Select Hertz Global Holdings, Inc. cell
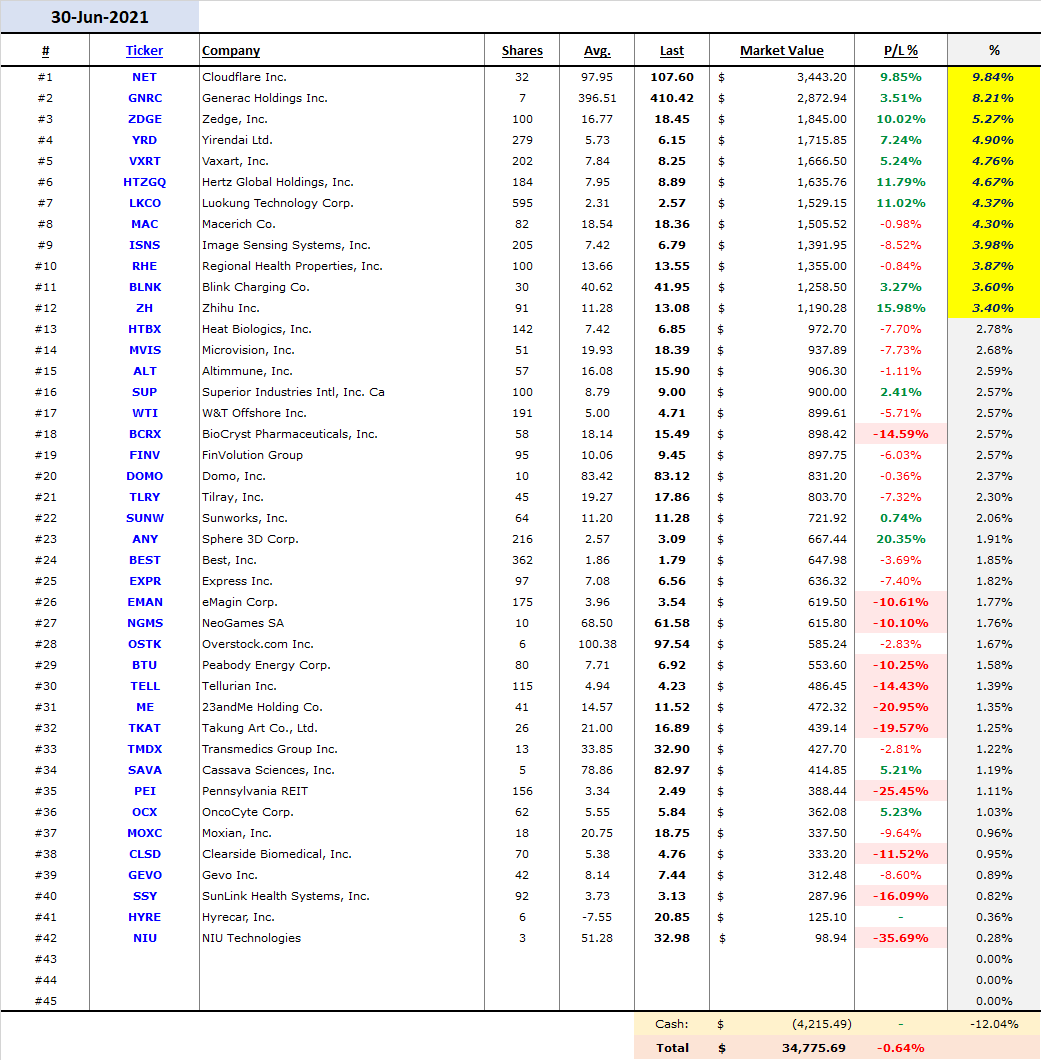 [342, 182]
